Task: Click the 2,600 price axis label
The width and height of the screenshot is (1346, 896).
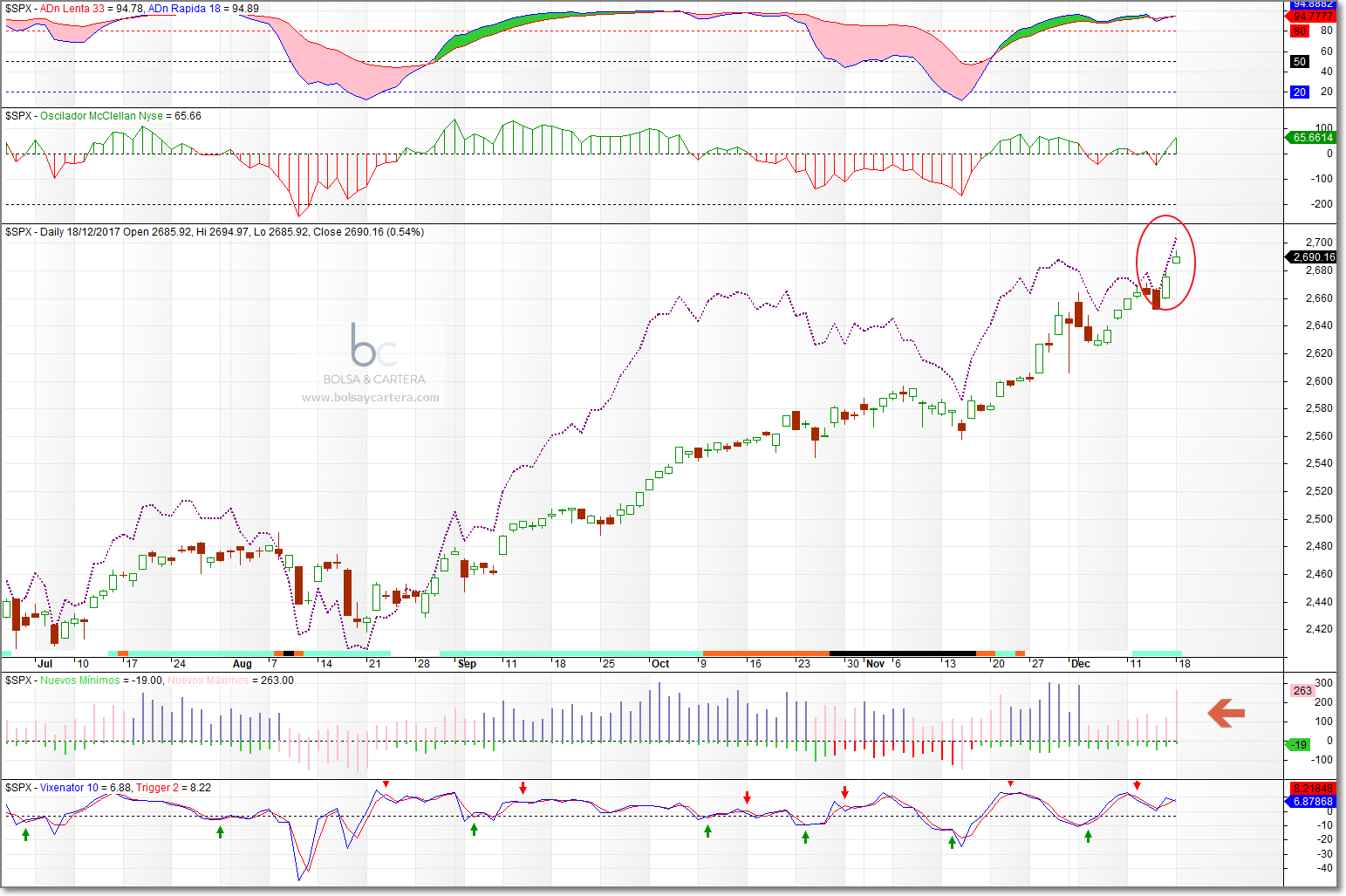Action: [1319, 380]
